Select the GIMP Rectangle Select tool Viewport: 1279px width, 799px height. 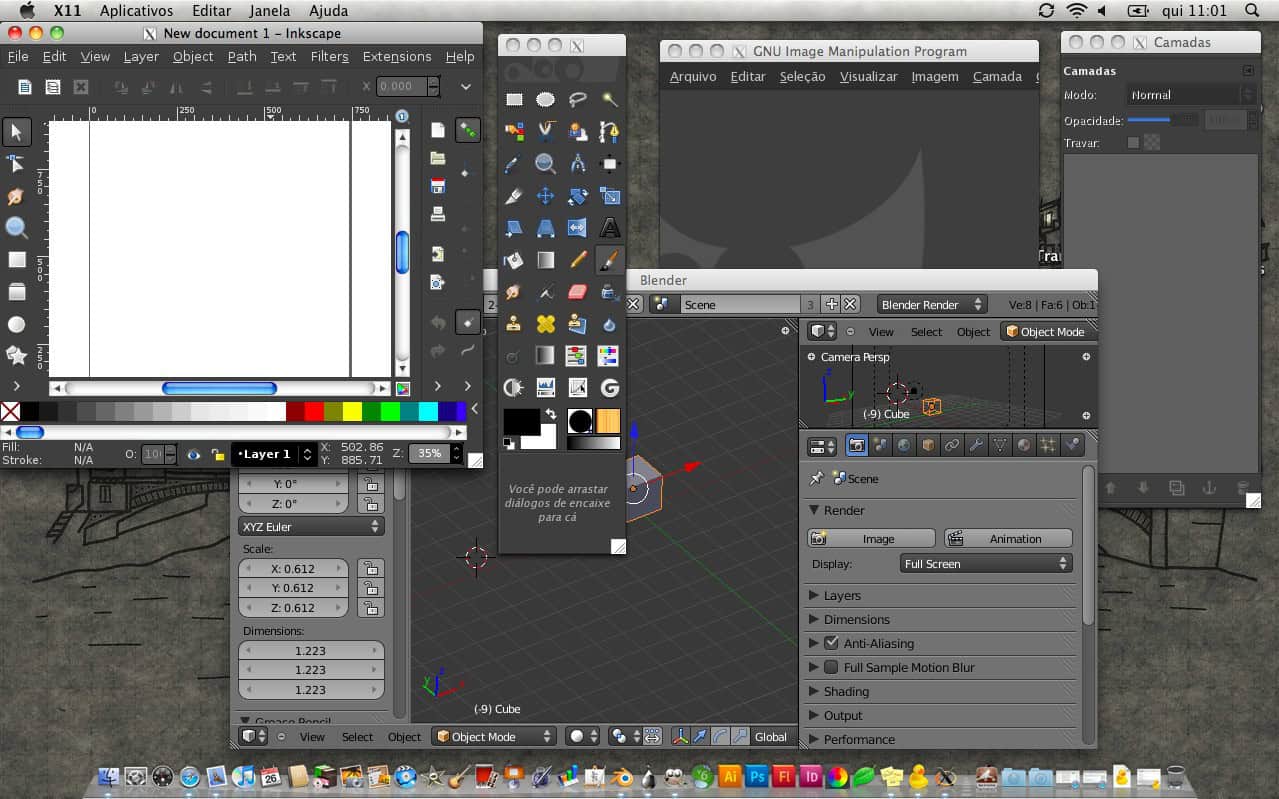(514, 100)
